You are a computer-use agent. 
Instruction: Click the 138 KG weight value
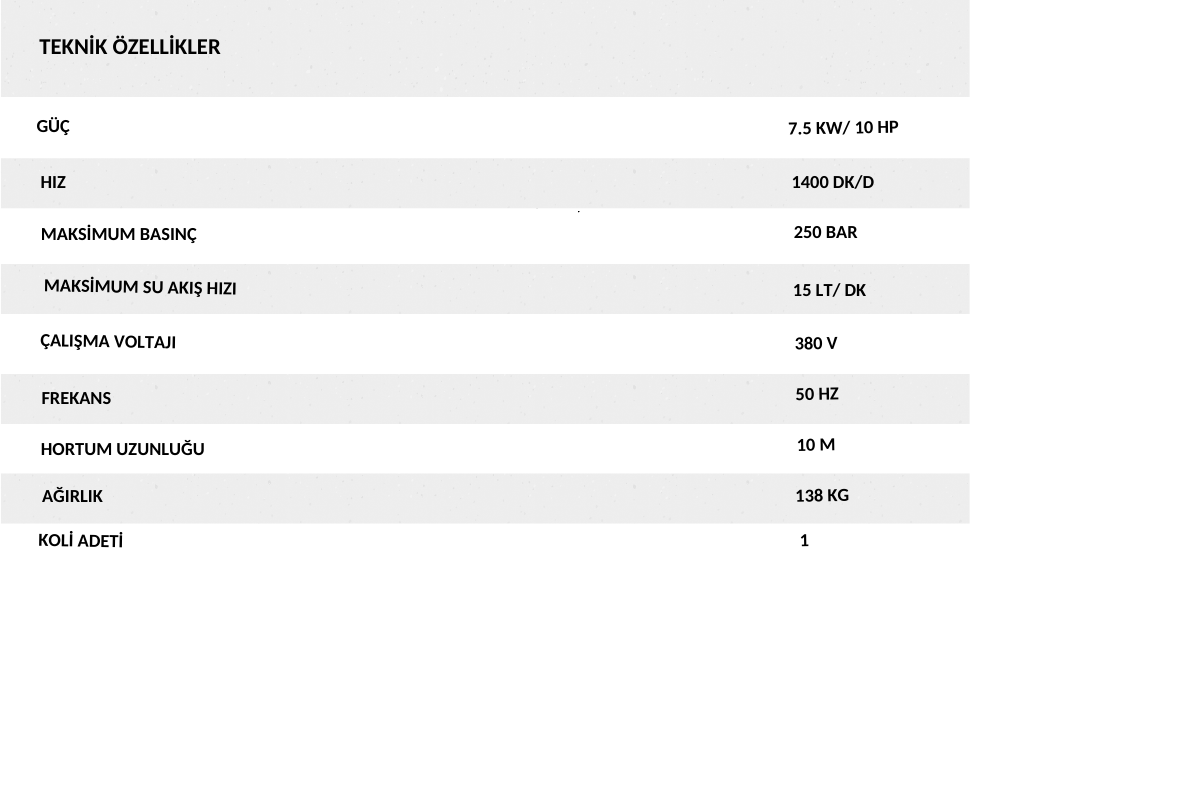[822, 495]
